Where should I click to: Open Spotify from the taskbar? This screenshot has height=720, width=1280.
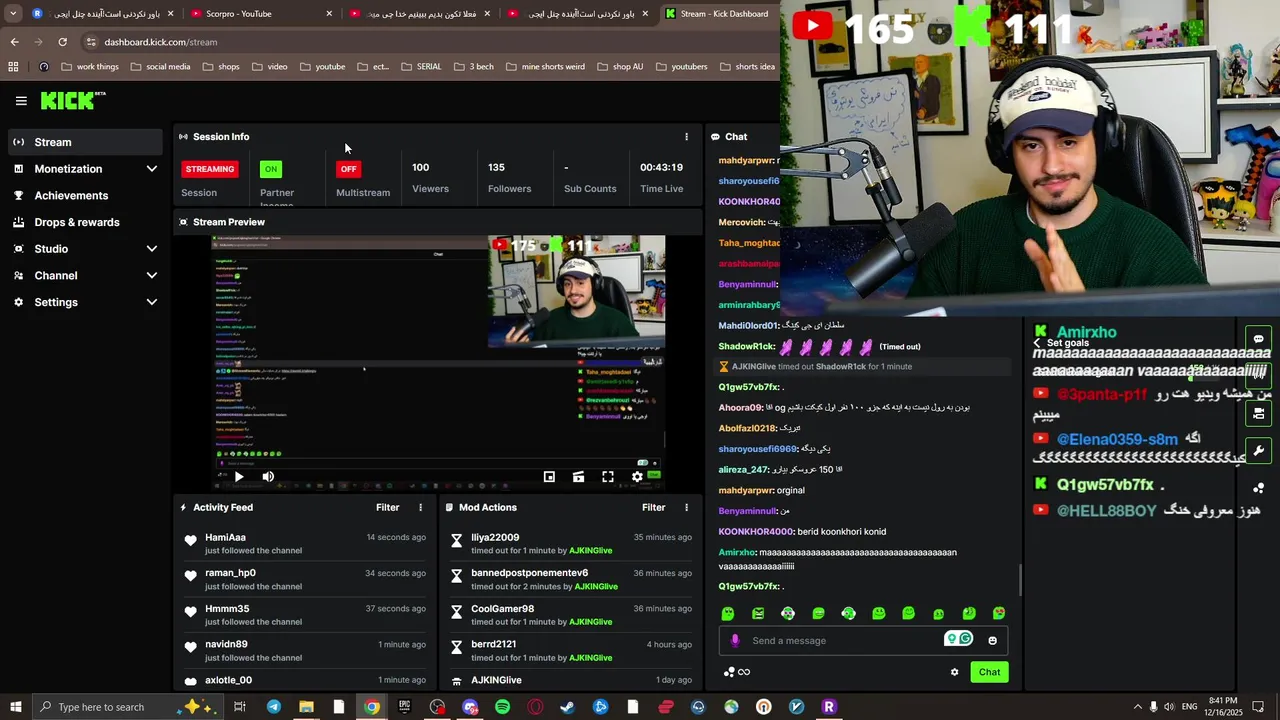502,707
